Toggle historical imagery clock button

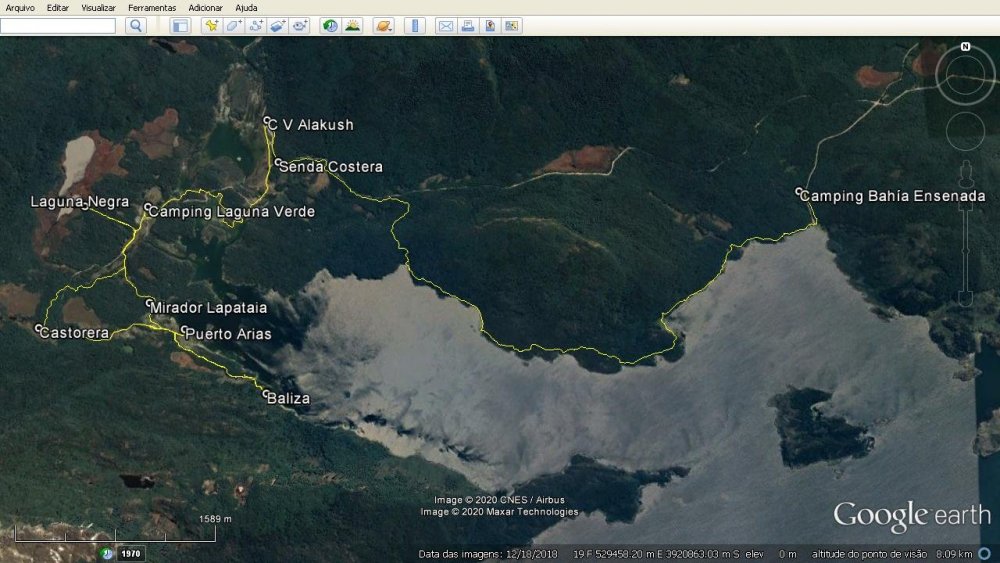330,26
